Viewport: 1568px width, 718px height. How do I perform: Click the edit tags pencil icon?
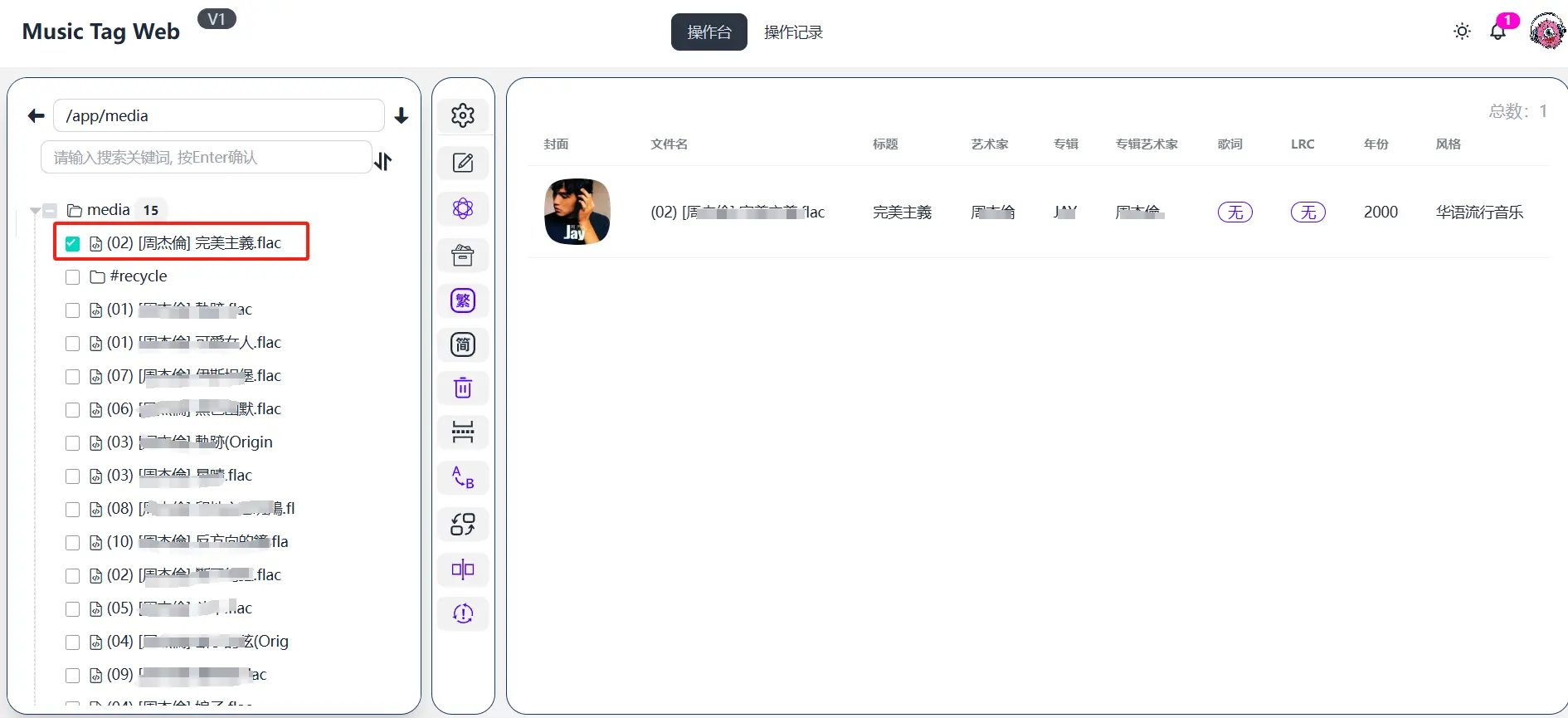pos(463,163)
